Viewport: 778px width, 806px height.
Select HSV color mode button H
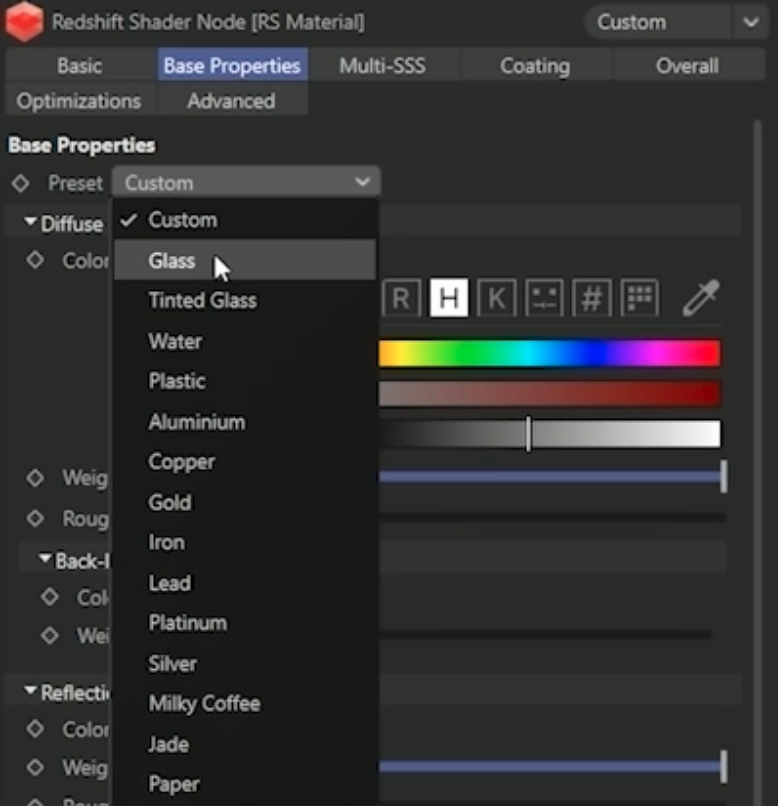pyautogui.click(x=449, y=298)
